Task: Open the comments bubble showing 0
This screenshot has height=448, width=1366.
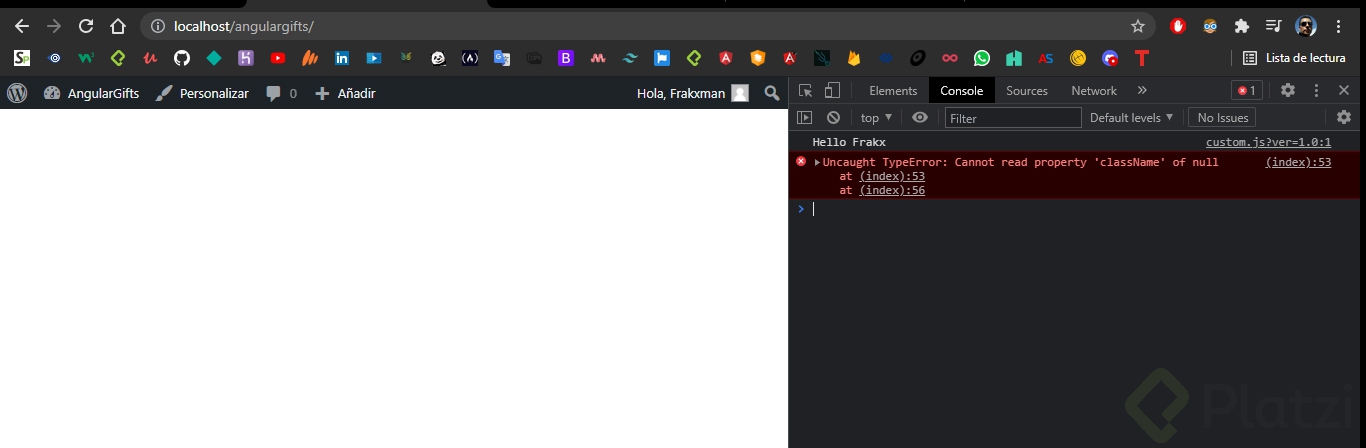Action: 281,93
